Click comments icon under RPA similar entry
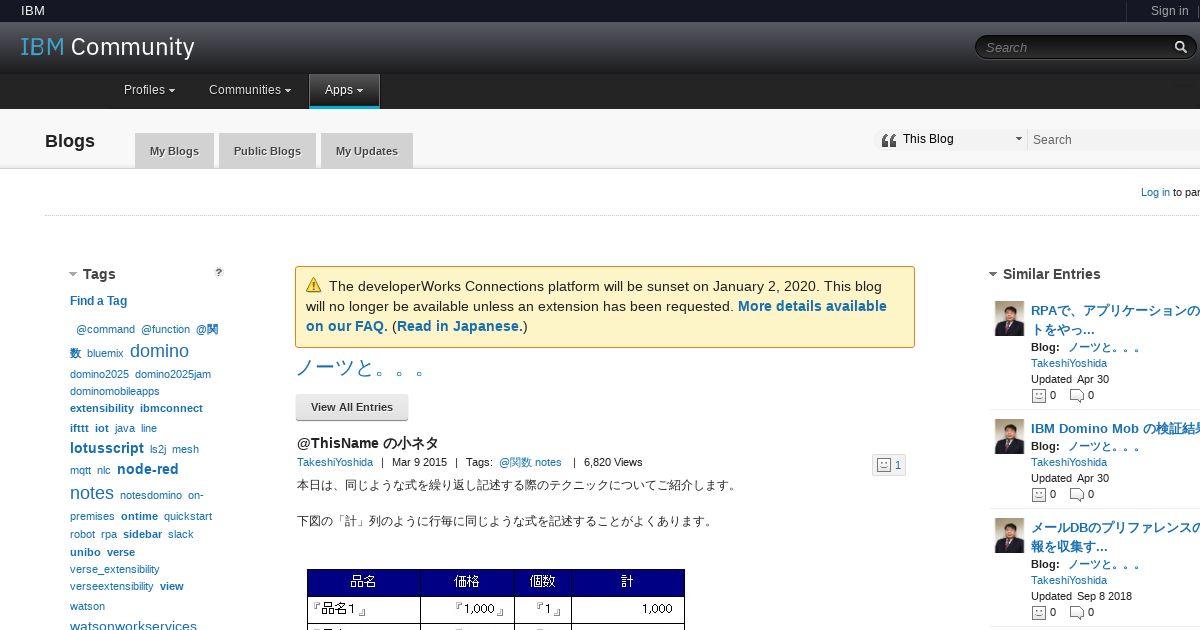 tap(1077, 395)
